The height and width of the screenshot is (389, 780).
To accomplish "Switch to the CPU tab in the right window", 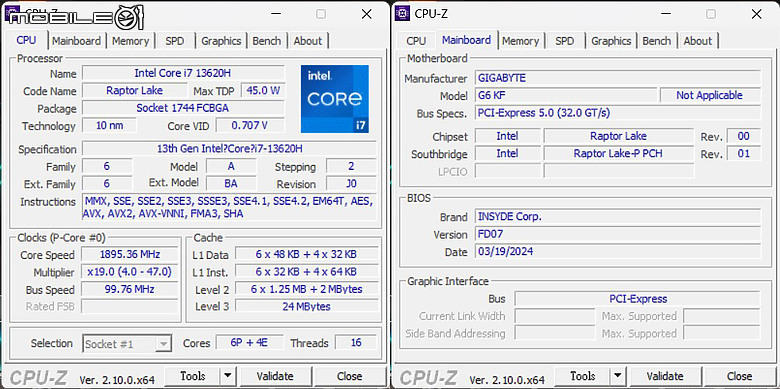I will click(416, 41).
